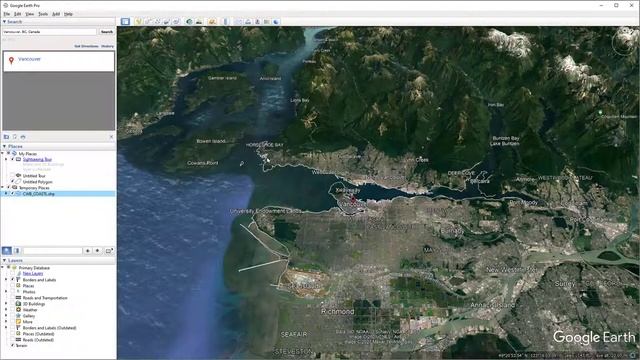Open the New Layers link
This screenshot has height=360, width=640.
point(33,274)
